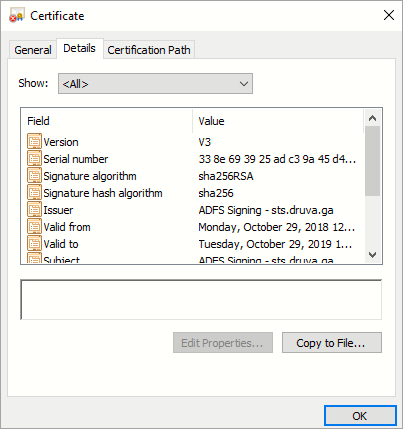The height and width of the screenshot is (429, 403).
Task: Switch to the General tab
Action: click(x=33, y=50)
